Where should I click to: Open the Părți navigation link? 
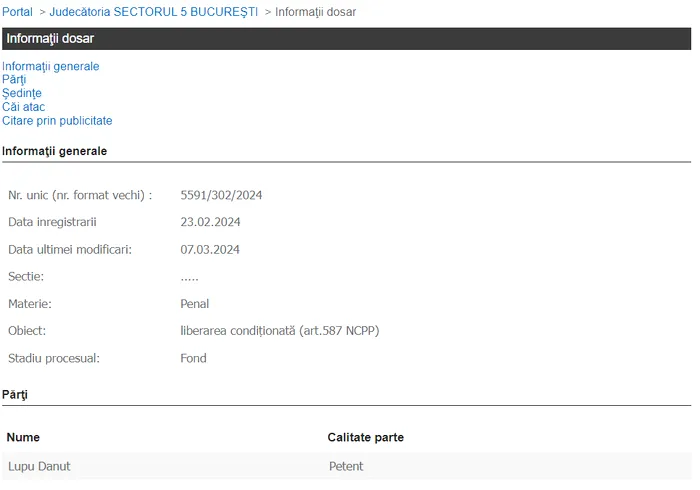click(14, 80)
